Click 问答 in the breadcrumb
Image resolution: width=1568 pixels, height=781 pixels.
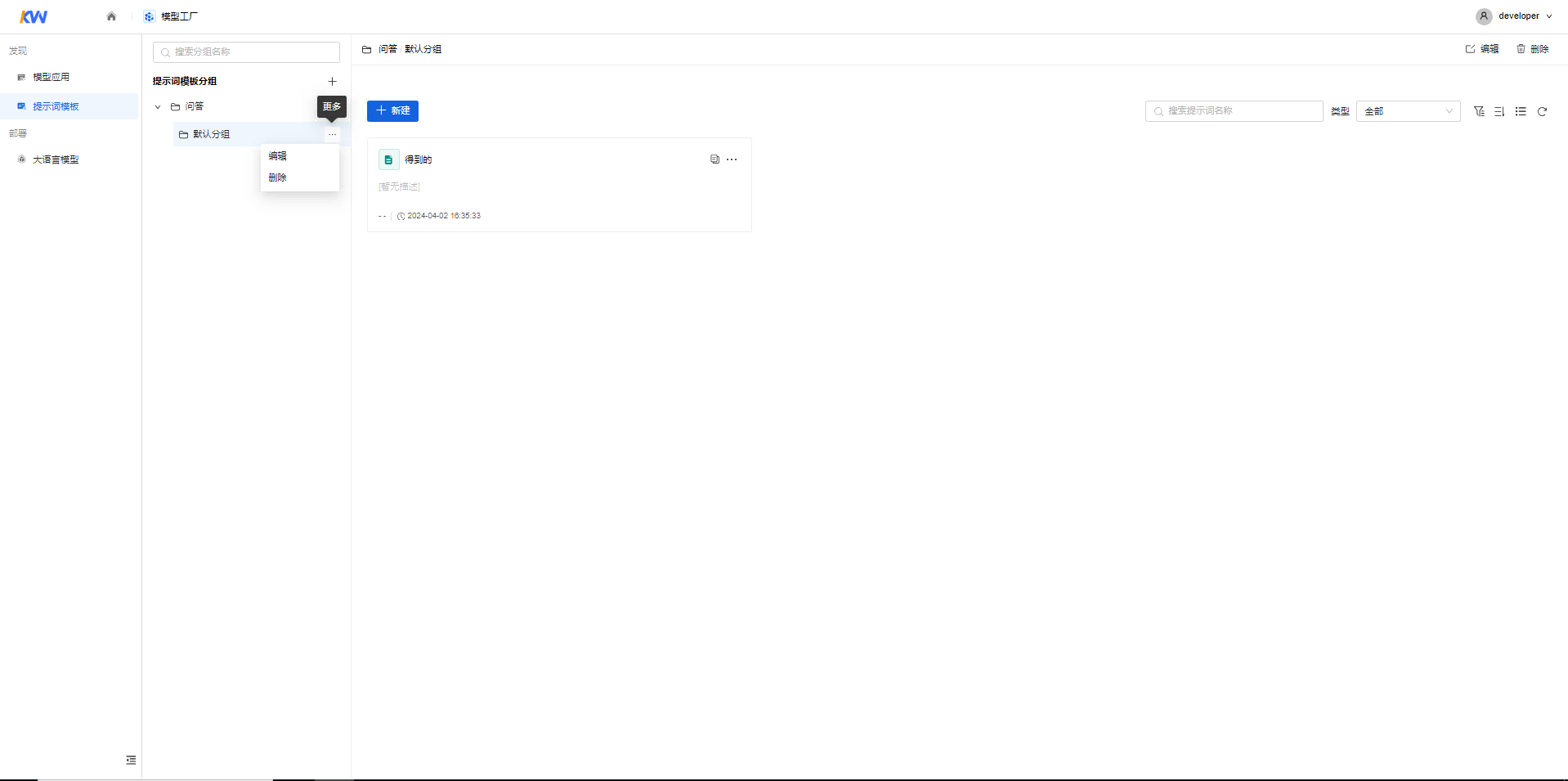pyautogui.click(x=388, y=49)
